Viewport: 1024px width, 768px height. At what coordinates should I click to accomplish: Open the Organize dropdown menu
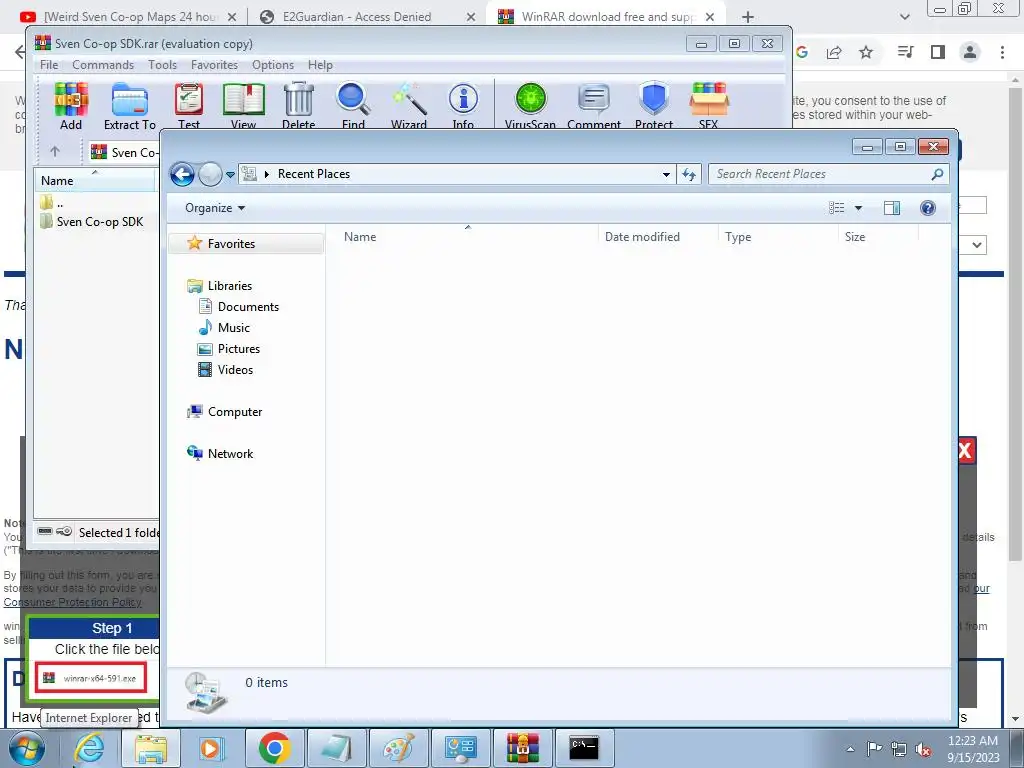[215, 208]
